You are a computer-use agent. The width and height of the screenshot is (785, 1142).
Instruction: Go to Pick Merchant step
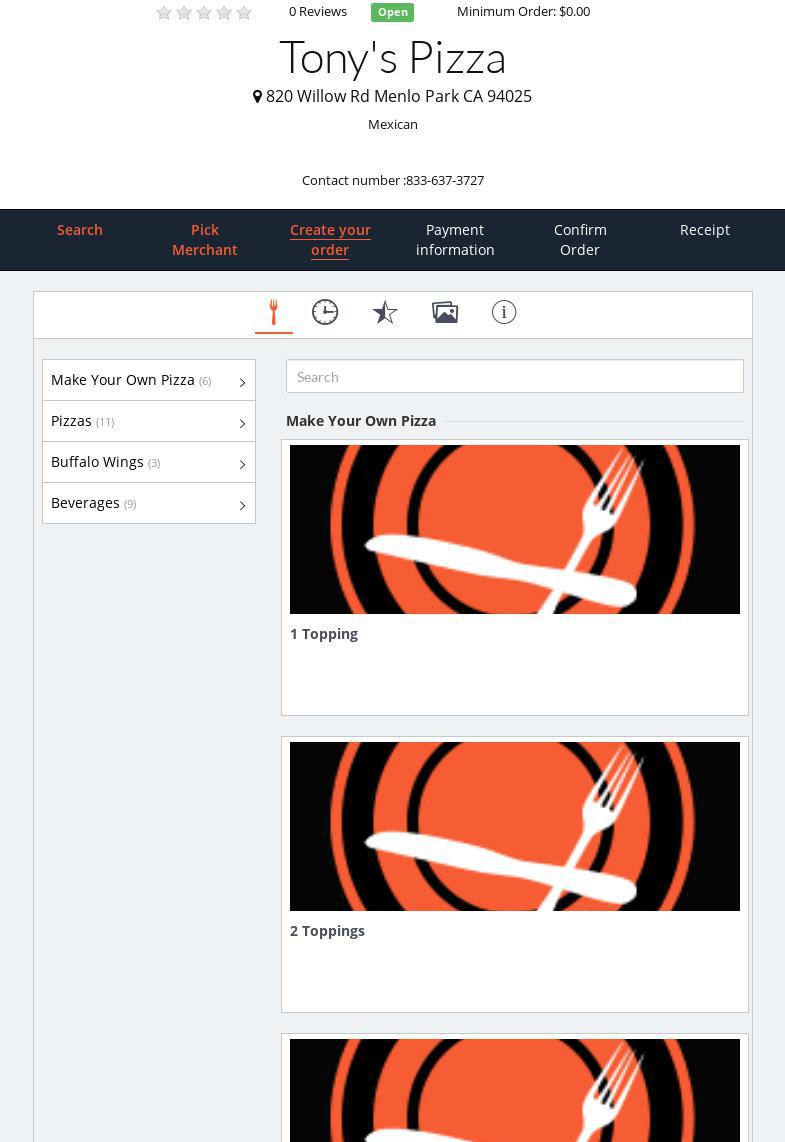(x=205, y=240)
